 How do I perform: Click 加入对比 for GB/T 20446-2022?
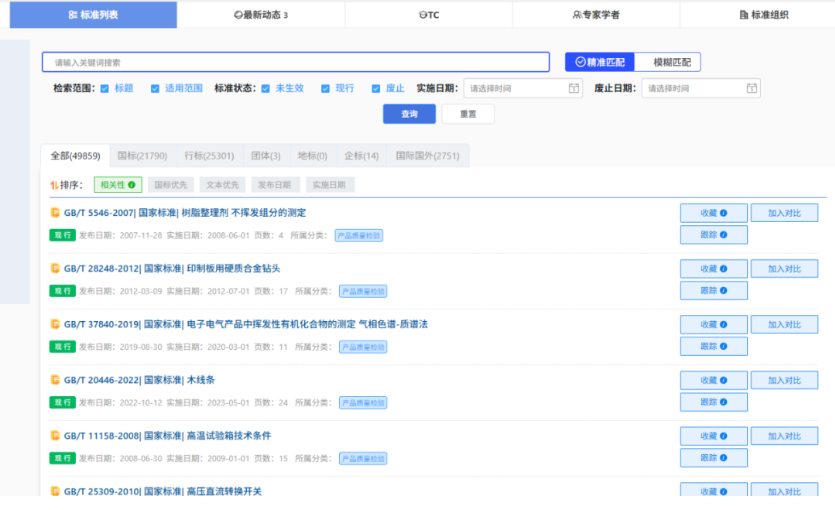784,381
